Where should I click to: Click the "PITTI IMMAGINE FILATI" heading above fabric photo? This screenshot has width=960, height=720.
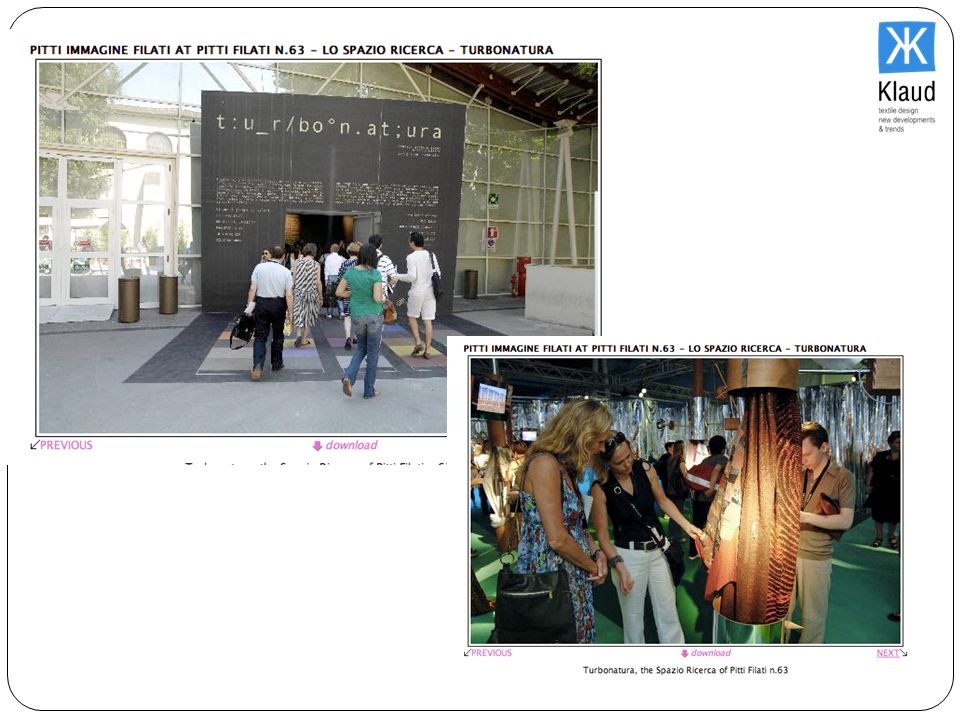(664, 348)
